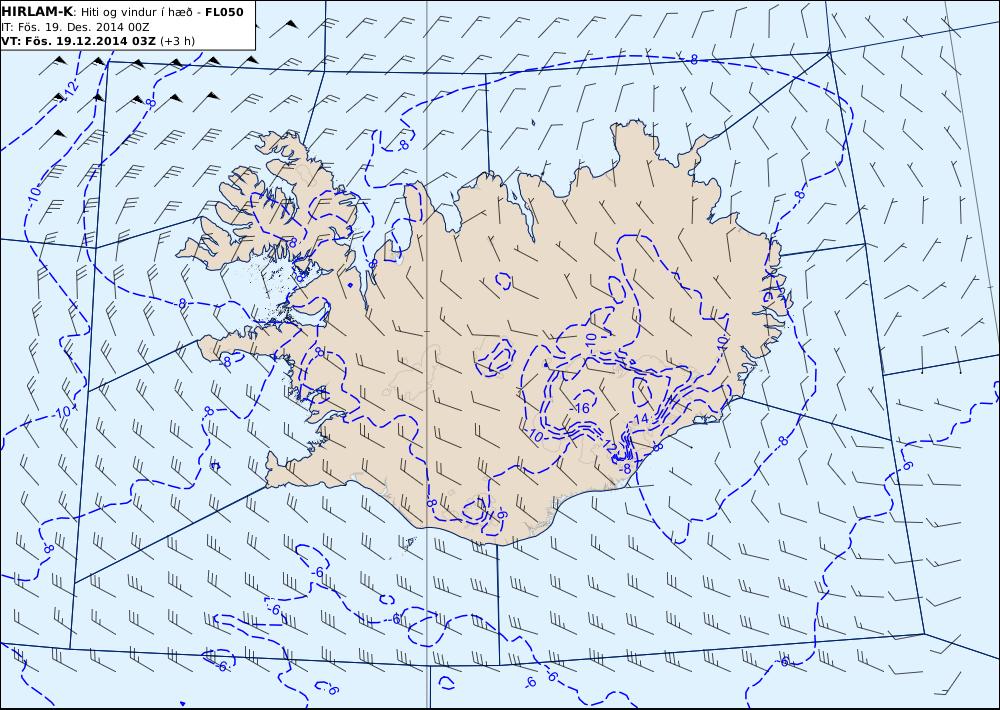Click the 'Hiti og vindur í hæð' caption

coord(136,12)
